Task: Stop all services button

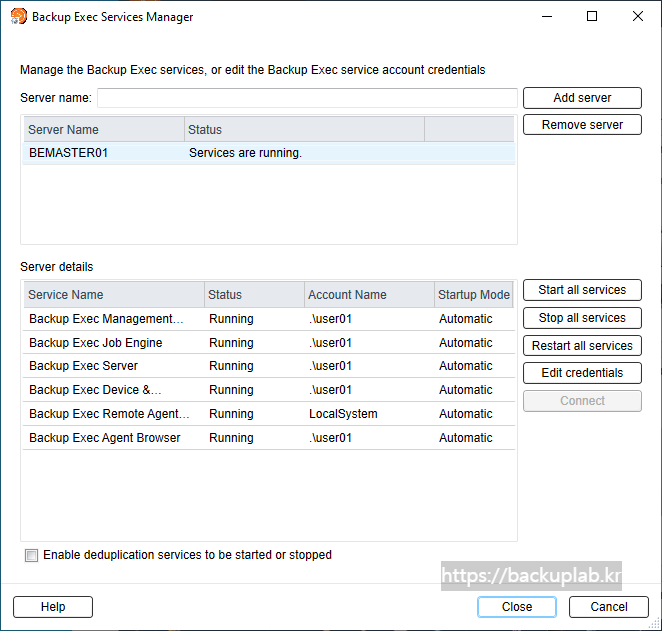Action: tap(582, 318)
